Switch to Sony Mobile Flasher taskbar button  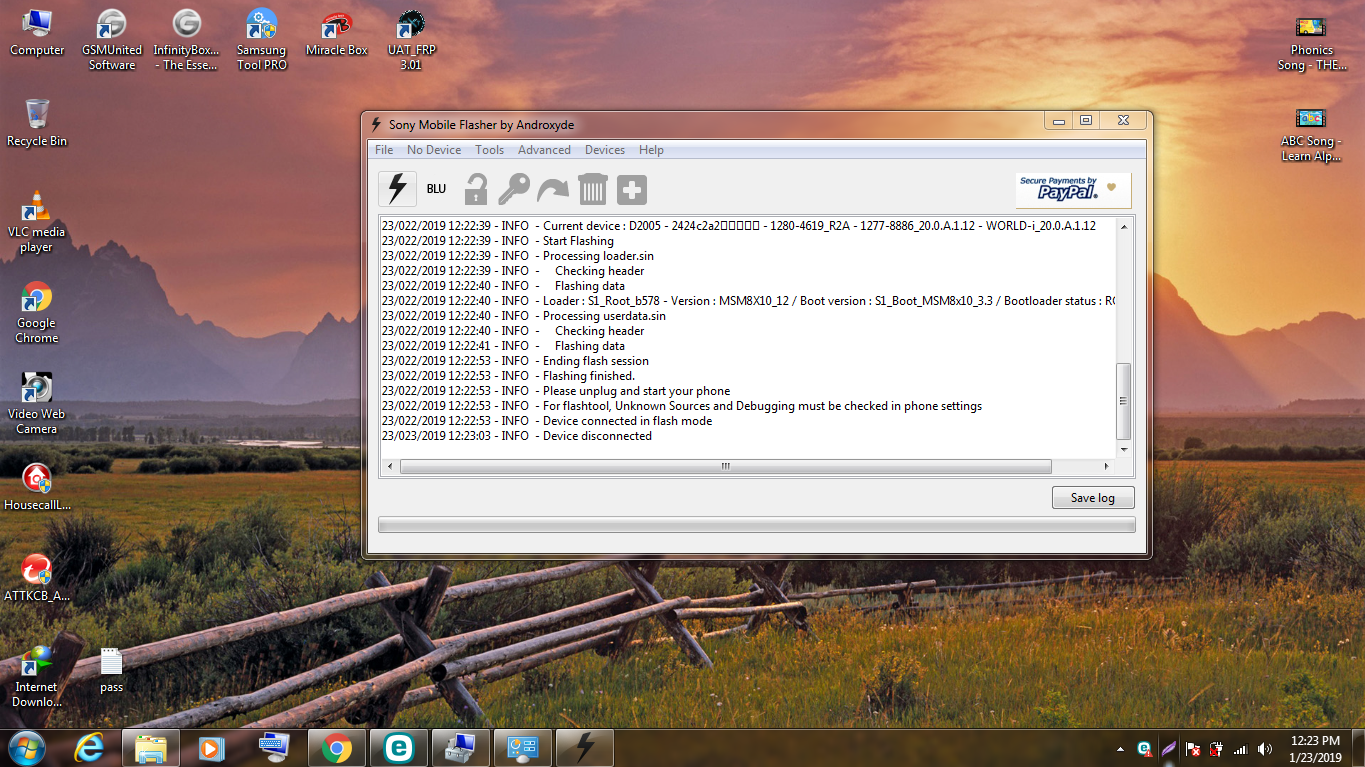(585, 748)
